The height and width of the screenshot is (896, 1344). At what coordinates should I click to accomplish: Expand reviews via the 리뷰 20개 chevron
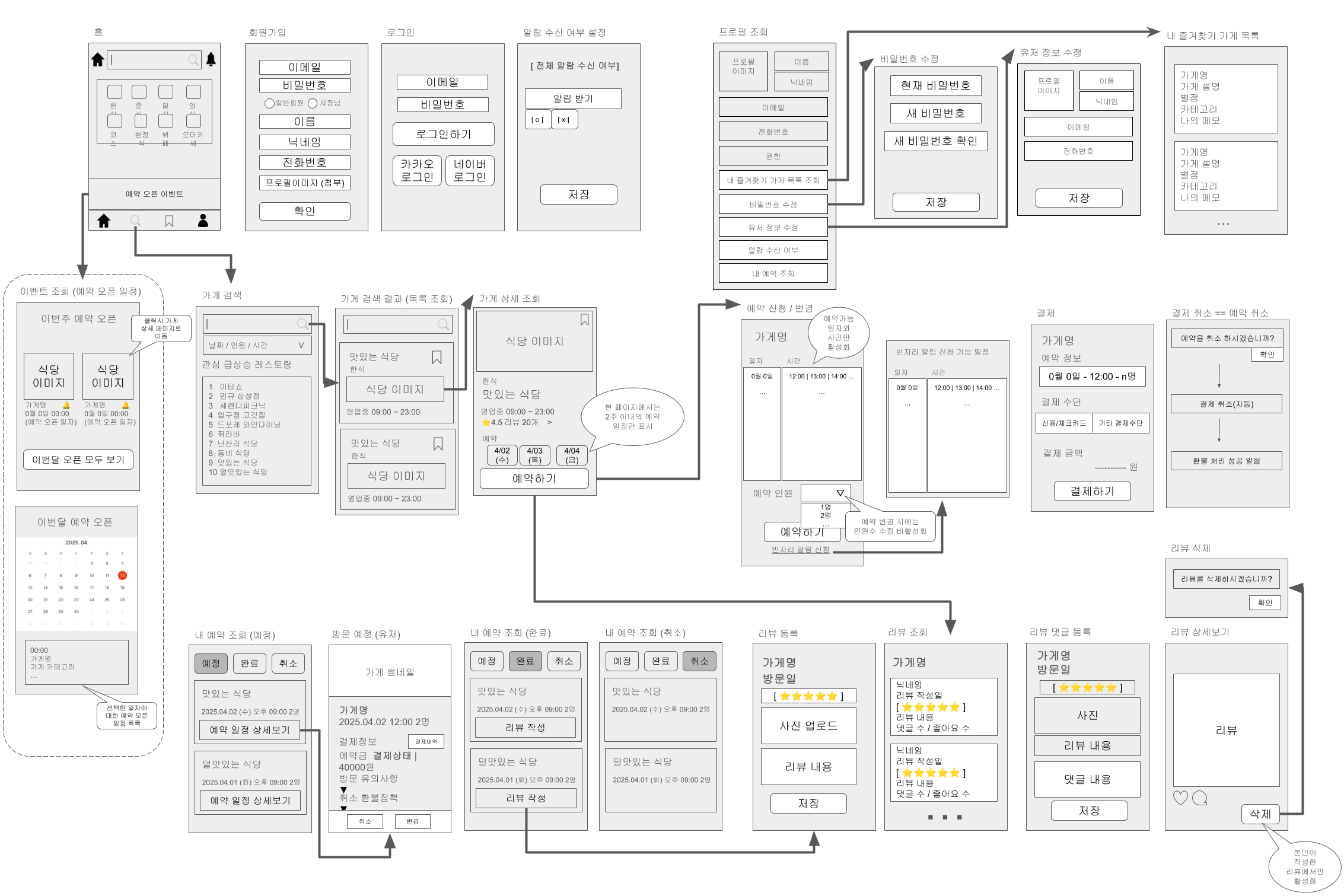(x=549, y=422)
